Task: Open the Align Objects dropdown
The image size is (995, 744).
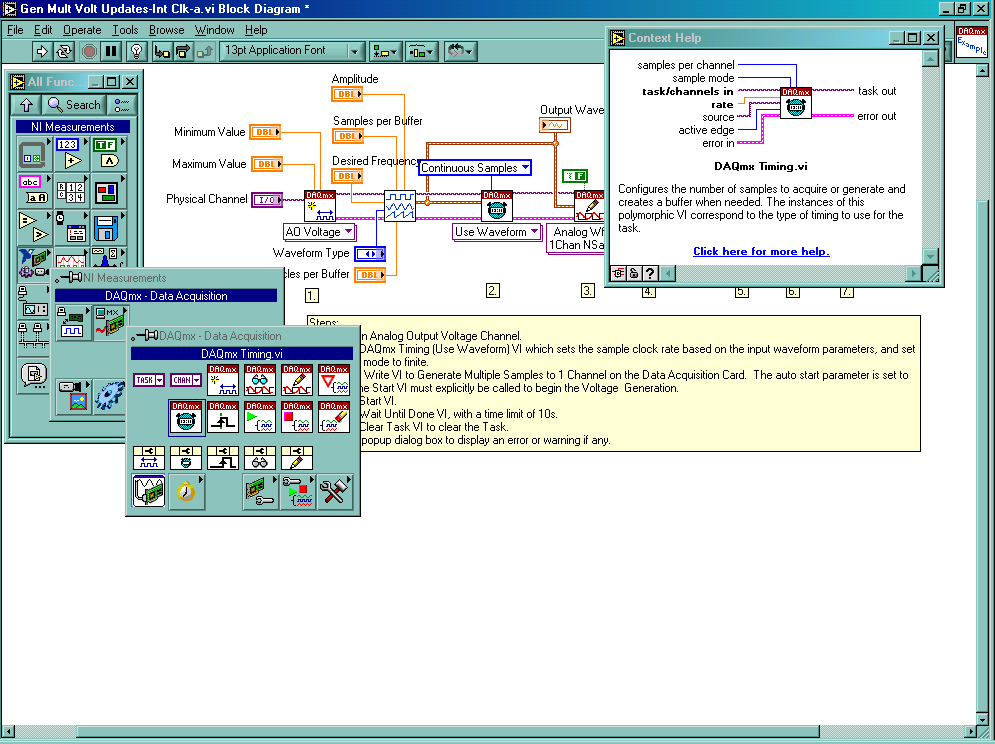Action: [x=384, y=51]
